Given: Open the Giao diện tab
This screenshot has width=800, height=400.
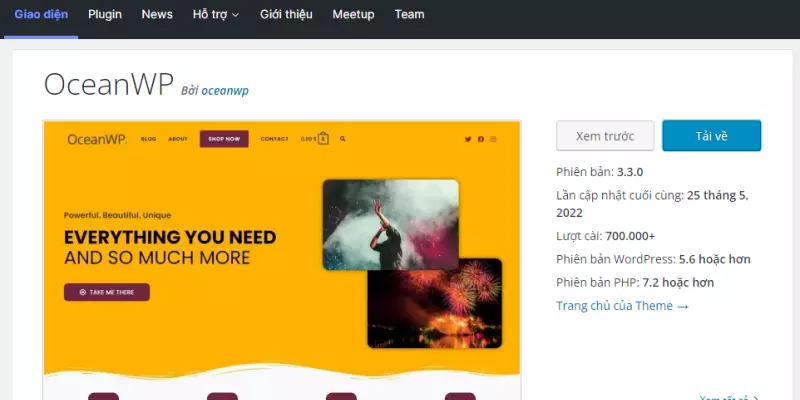Looking at the screenshot, I should pos(41,14).
